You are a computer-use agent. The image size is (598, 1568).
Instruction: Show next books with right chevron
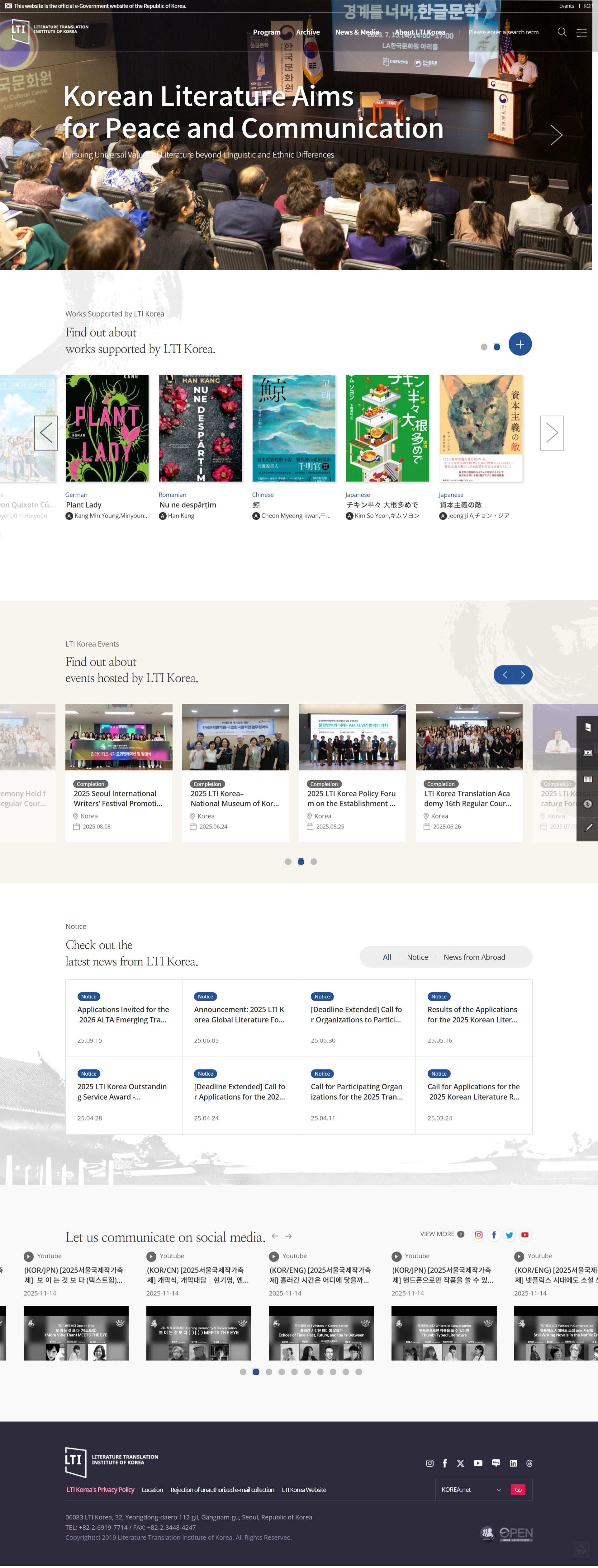pos(552,433)
